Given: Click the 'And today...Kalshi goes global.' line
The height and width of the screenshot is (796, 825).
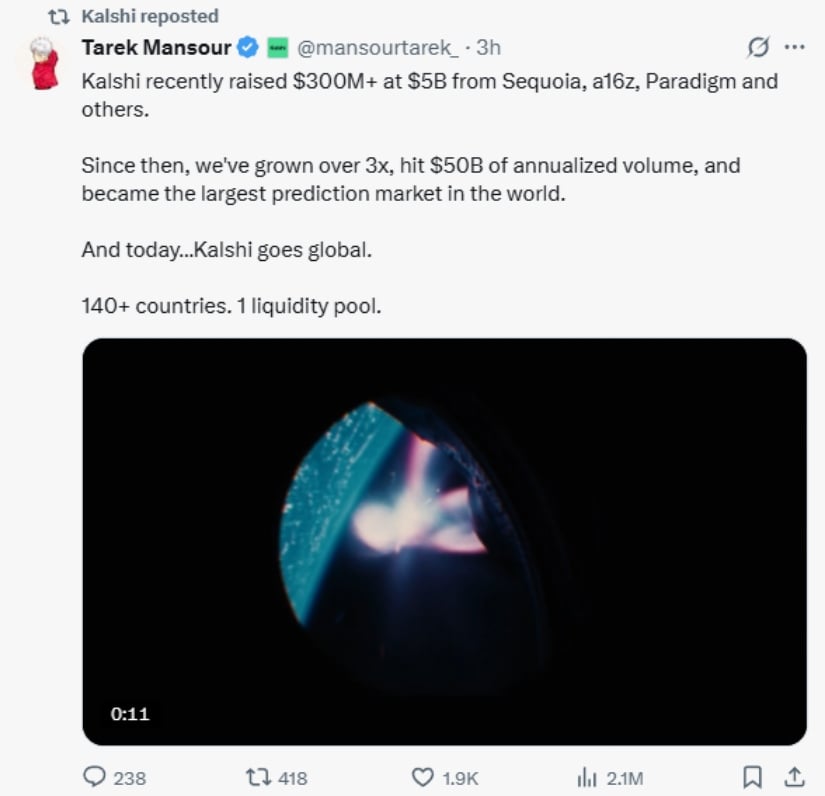Looking at the screenshot, I should pyautogui.click(x=226, y=249).
